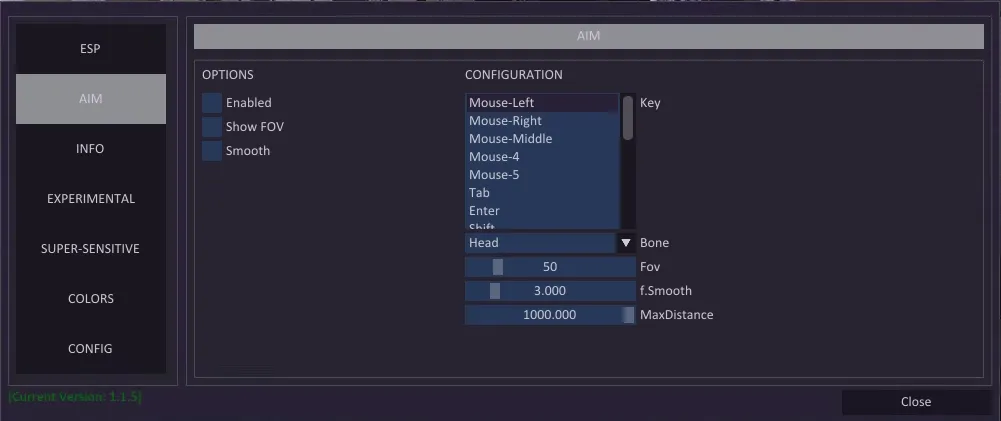Check the Smooth option
The width and height of the screenshot is (1001, 421).
212,151
